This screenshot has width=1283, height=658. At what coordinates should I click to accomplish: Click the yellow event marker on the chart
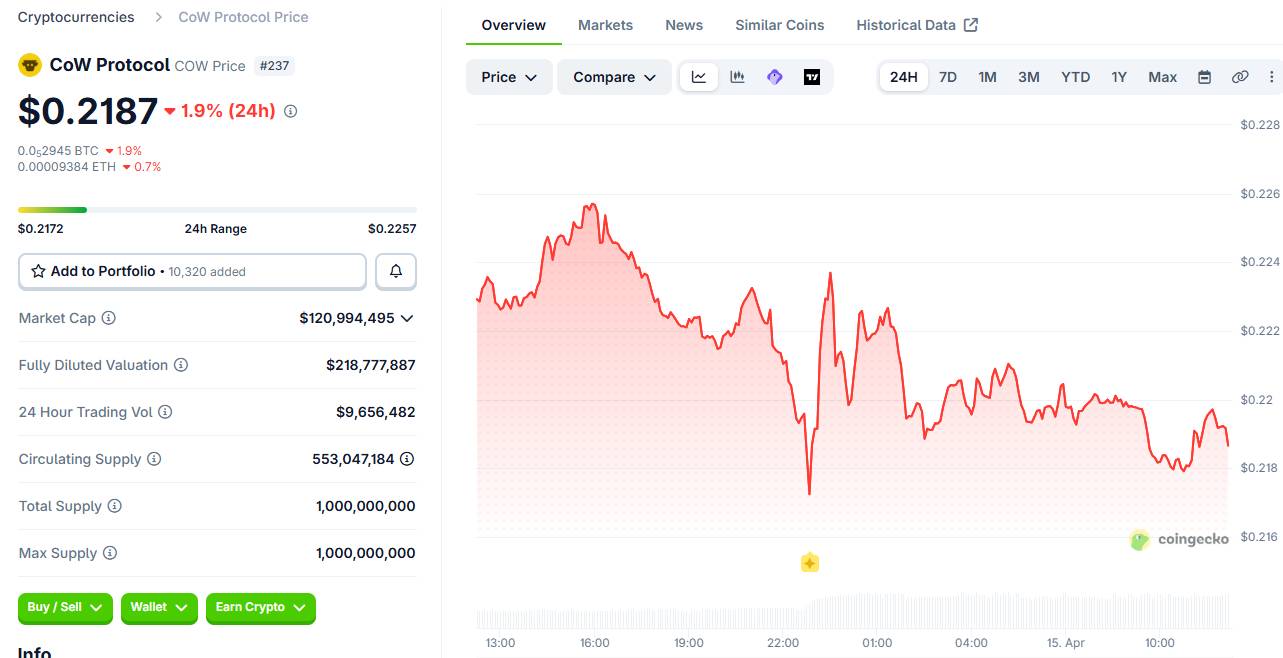[810, 563]
